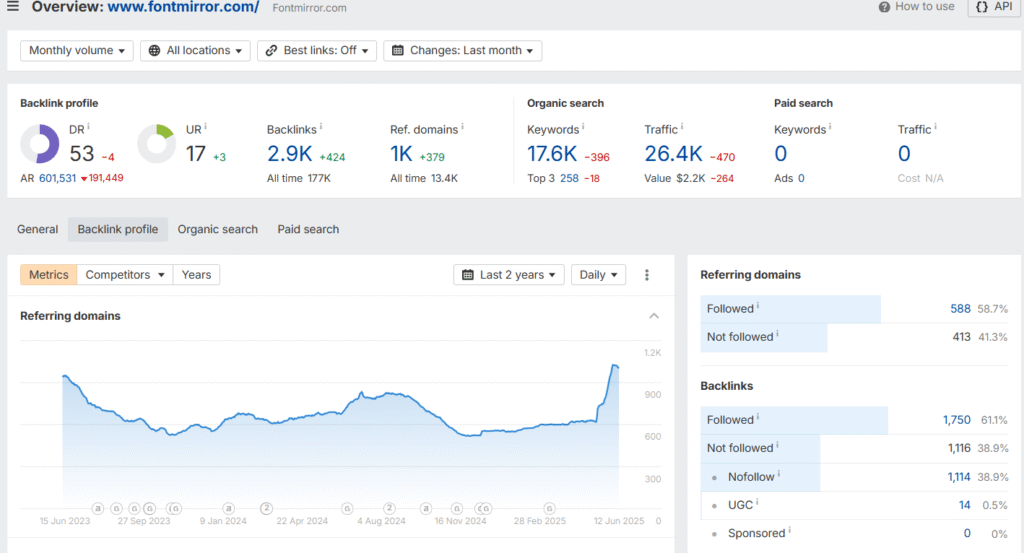Click the 17.6K organic keywords value

click(x=552, y=154)
